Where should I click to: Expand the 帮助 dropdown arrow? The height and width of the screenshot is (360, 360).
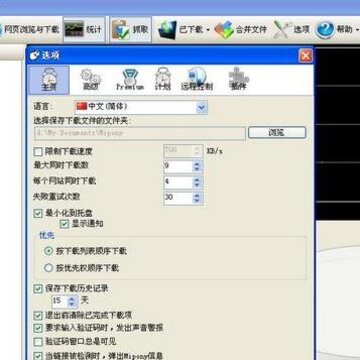(357, 30)
